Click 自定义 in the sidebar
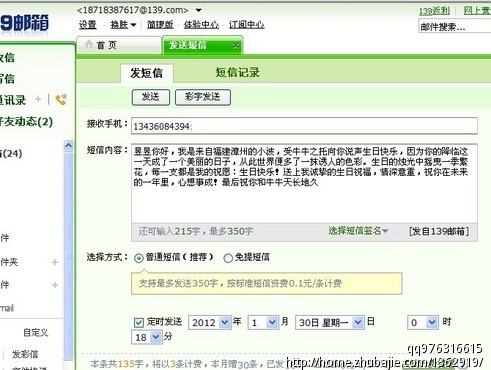The width and height of the screenshot is (491, 370). tap(36, 332)
